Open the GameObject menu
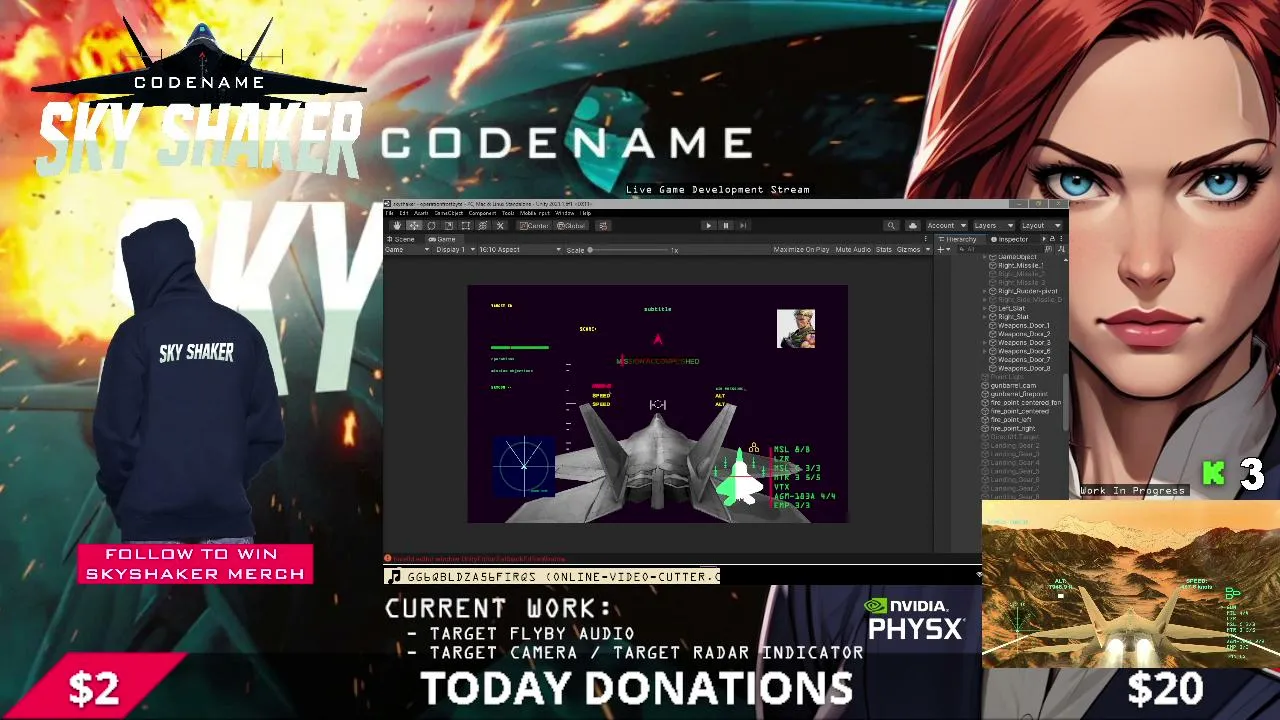This screenshot has width=1280, height=720. pos(449,213)
